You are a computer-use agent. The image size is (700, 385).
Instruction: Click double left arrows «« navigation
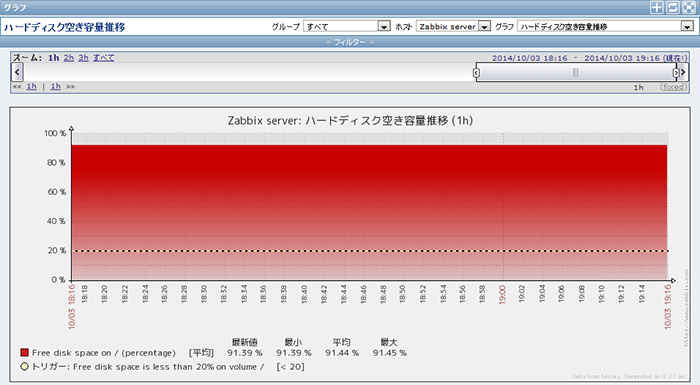pyautogui.click(x=17, y=86)
